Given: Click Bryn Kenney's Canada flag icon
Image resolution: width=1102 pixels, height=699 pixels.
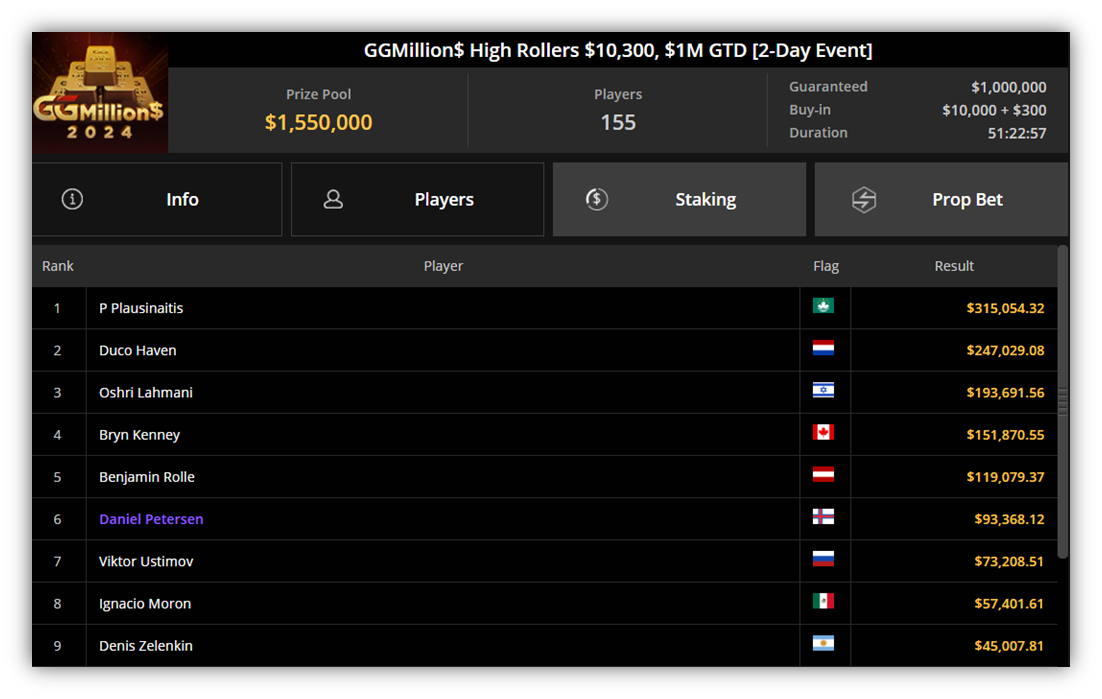Looking at the screenshot, I should [x=823, y=432].
